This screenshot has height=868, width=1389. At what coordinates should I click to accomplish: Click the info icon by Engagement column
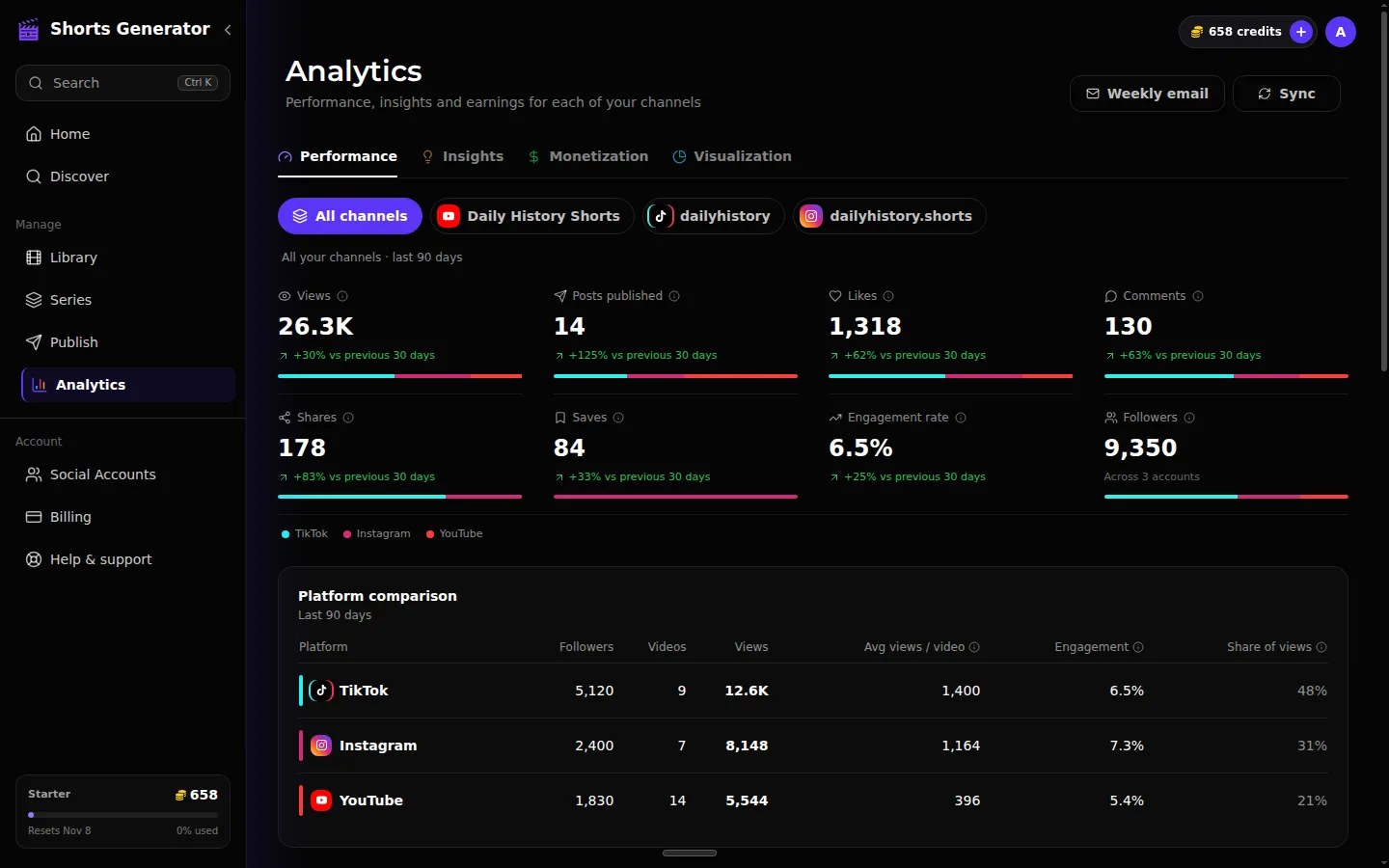(x=1138, y=647)
